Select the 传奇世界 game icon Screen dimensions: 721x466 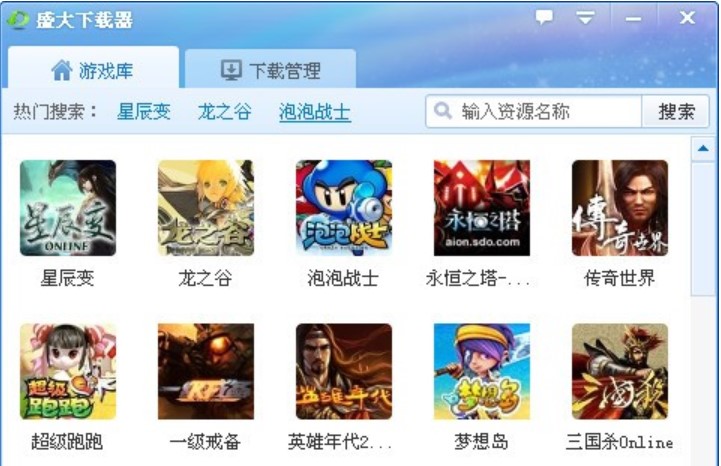(620, 208)
